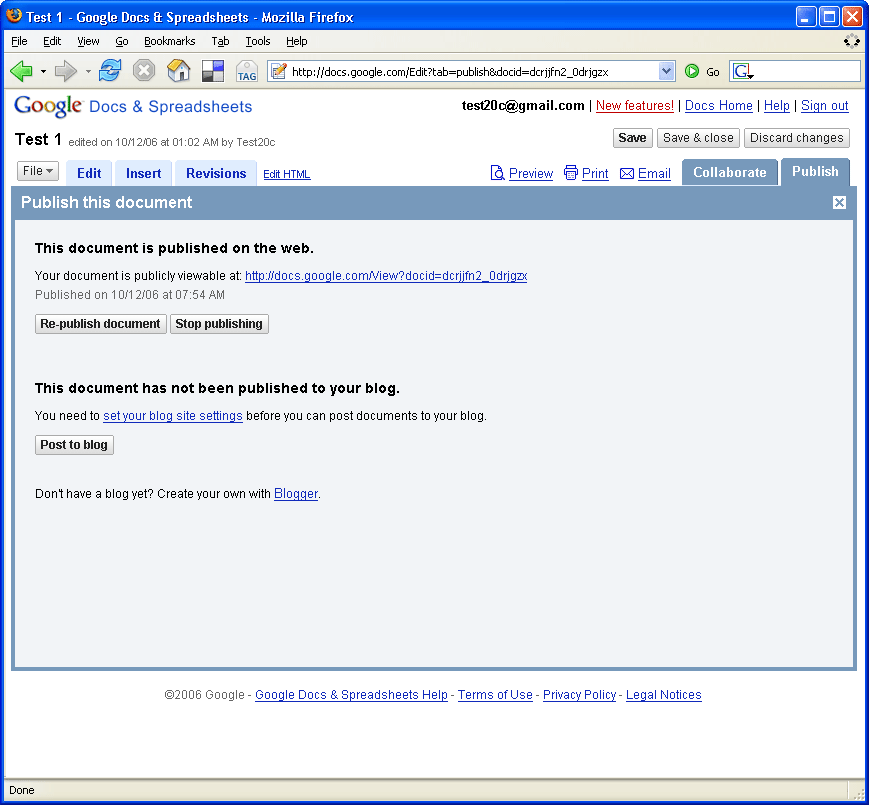Open the File dropdown in document toolbar

38,171
